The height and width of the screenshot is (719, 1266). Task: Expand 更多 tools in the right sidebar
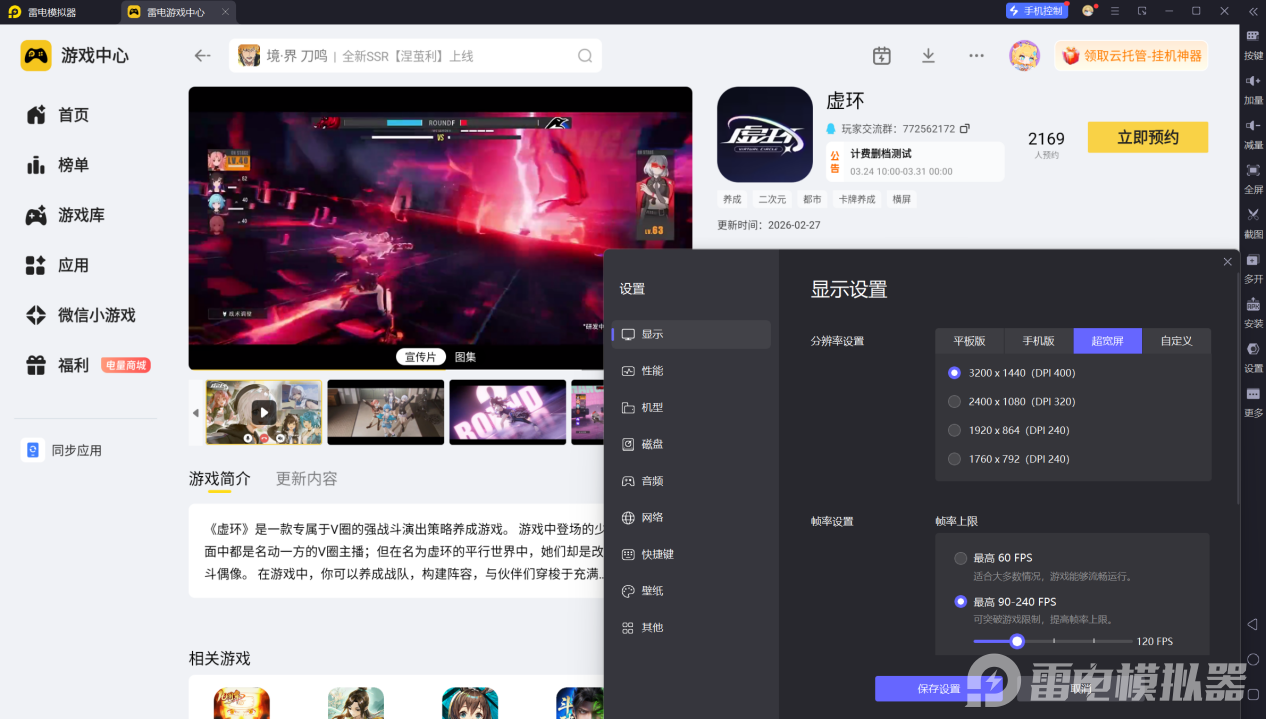[1253, 400]
